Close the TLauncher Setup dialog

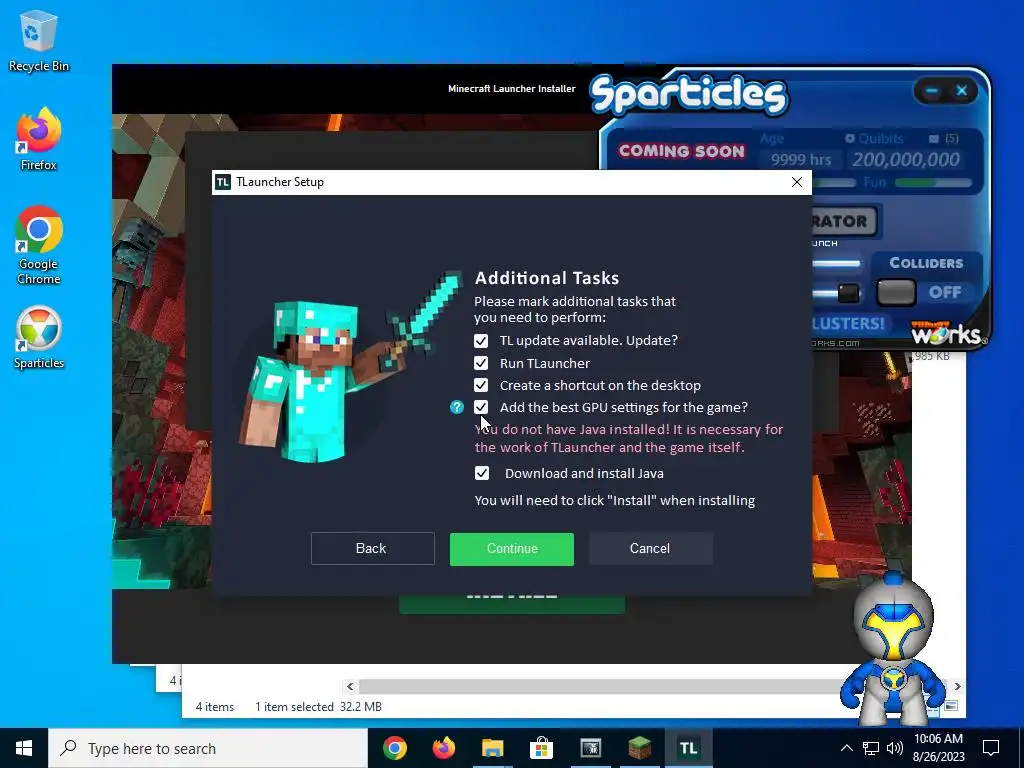[x=797, y=182]
